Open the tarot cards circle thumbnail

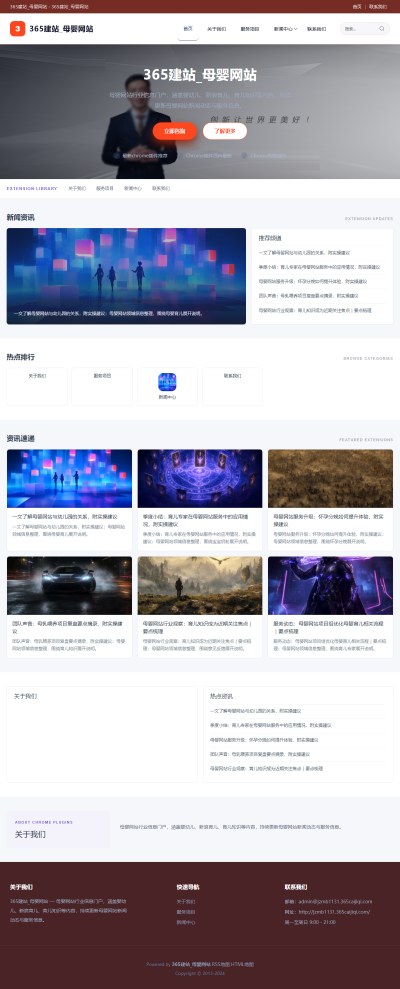(x=200, y=478)
